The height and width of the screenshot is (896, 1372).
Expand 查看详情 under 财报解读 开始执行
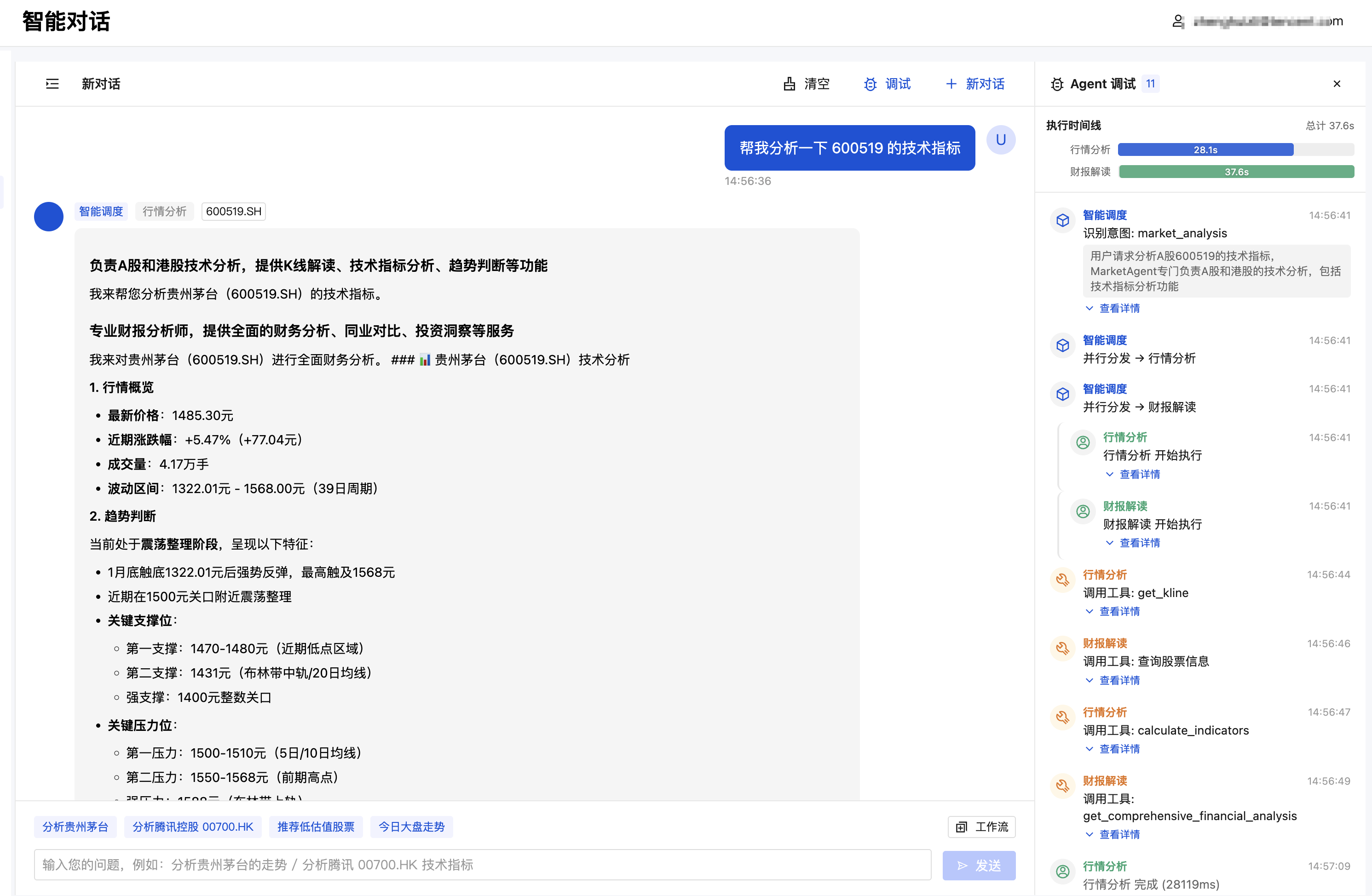coord(1133,543)
